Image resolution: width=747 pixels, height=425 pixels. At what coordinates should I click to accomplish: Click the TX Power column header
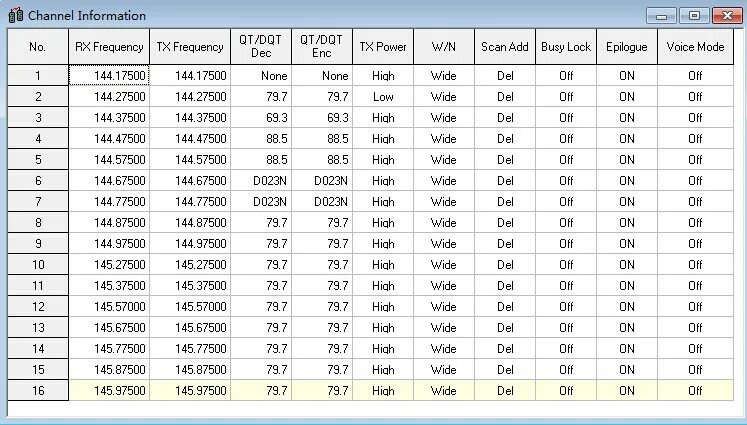click(x=383, y=47)
